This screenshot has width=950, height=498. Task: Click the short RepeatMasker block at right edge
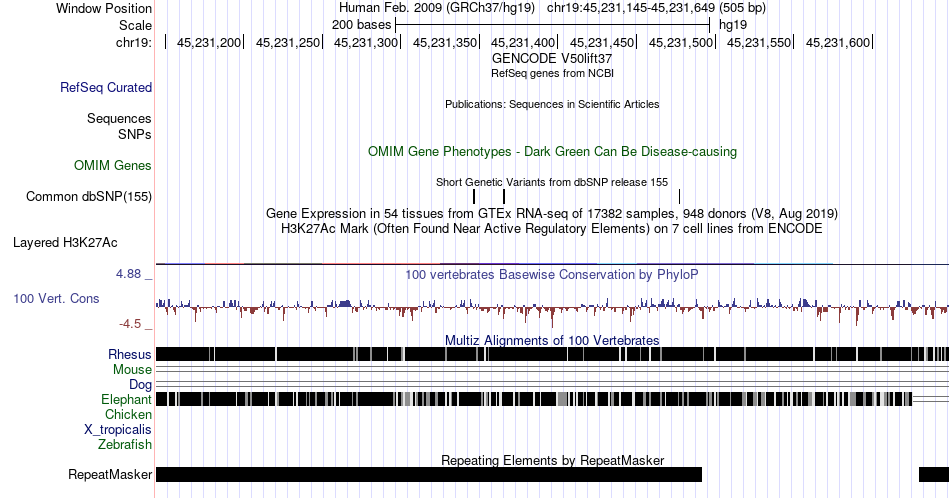pos(934,474)
